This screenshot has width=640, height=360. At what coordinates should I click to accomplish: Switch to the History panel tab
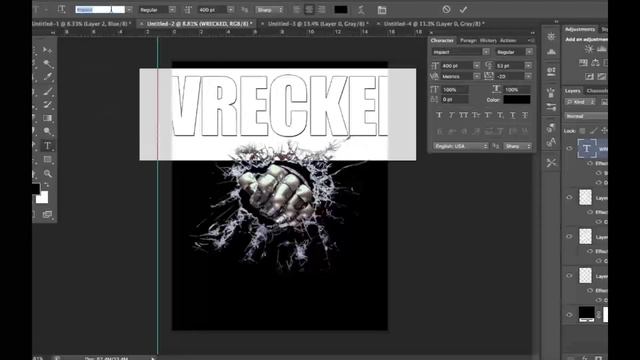pyautogui.click(x=488, y=40)
